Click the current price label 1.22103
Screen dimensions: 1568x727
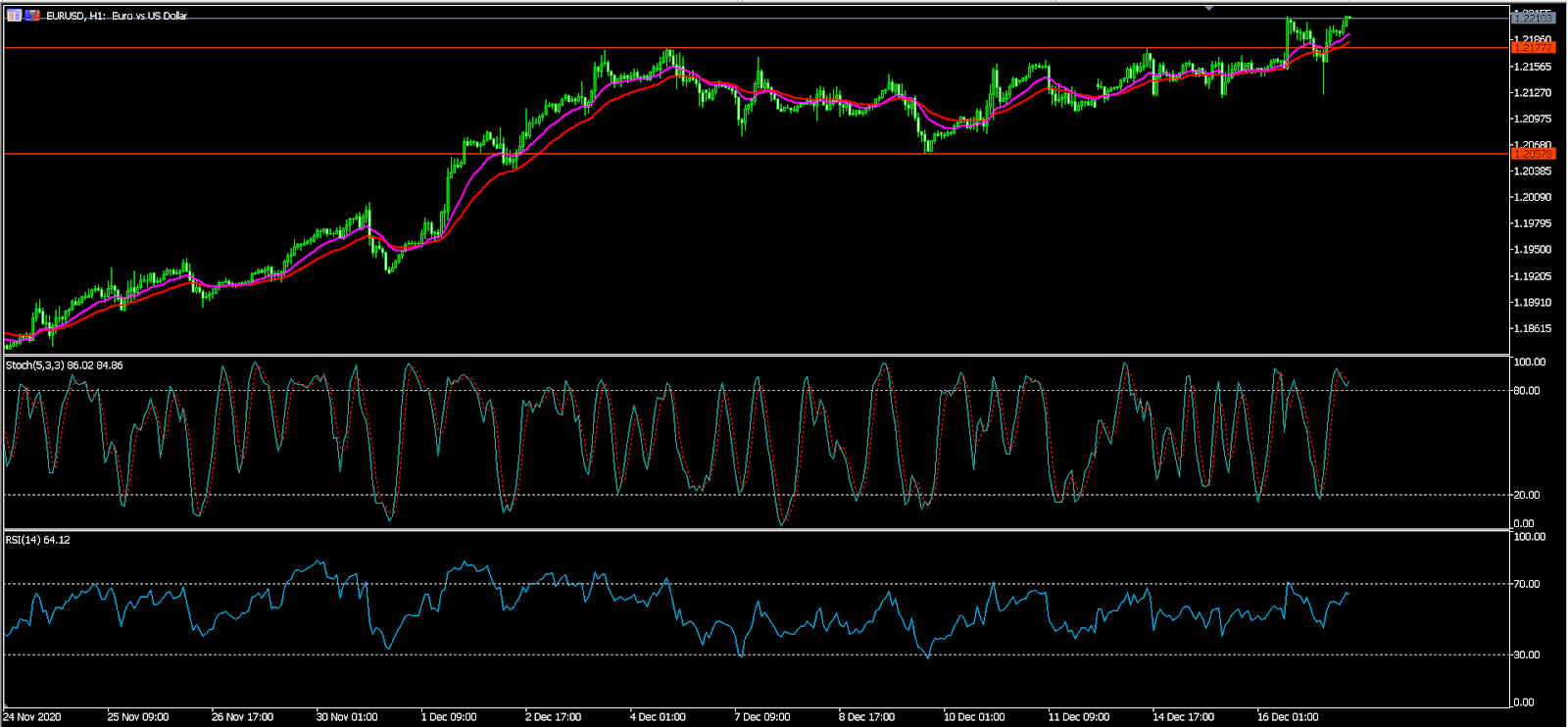point(1533,18)
